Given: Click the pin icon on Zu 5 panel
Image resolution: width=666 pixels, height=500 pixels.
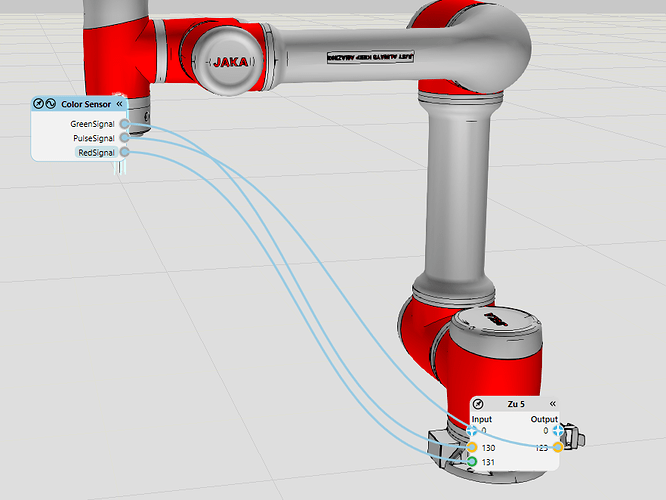Looking at the screenshot, I should 478,404.
